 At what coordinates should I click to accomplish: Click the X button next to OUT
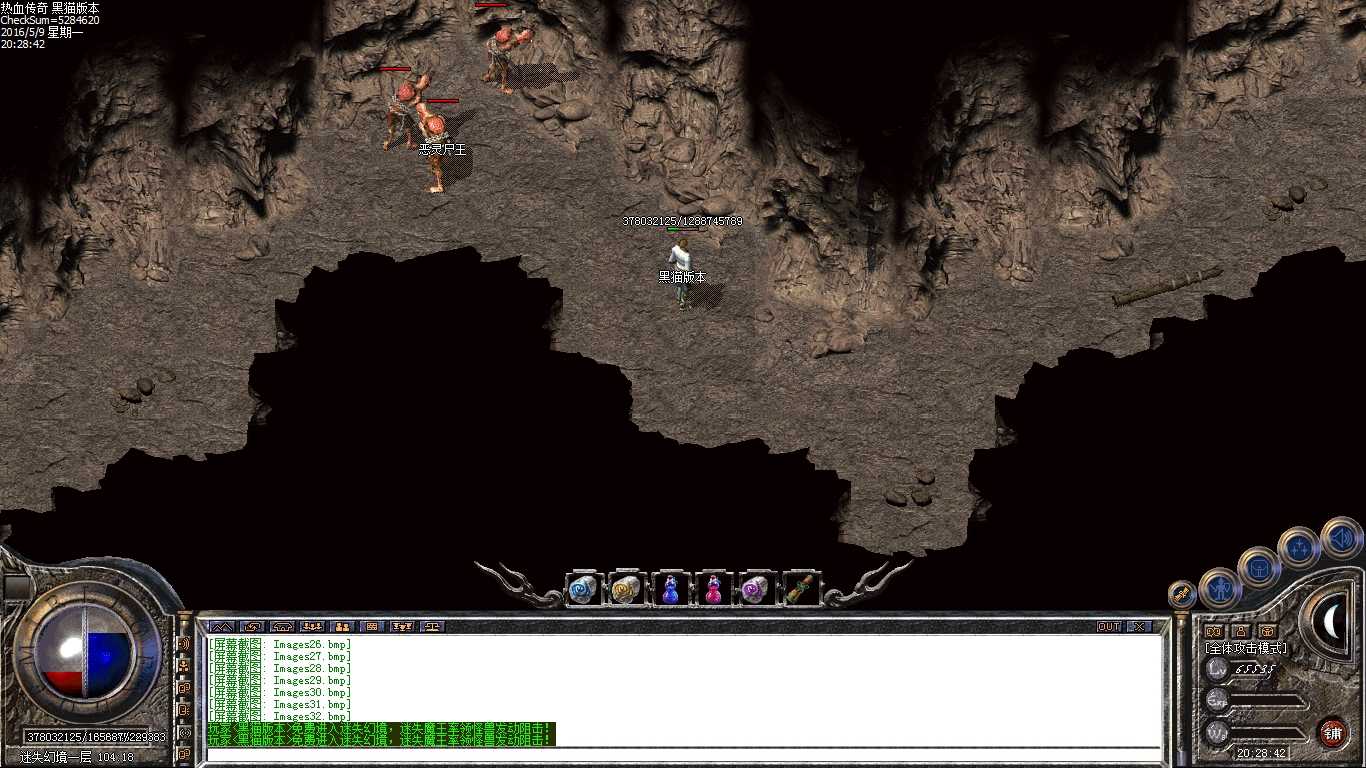coord(1139,626)
